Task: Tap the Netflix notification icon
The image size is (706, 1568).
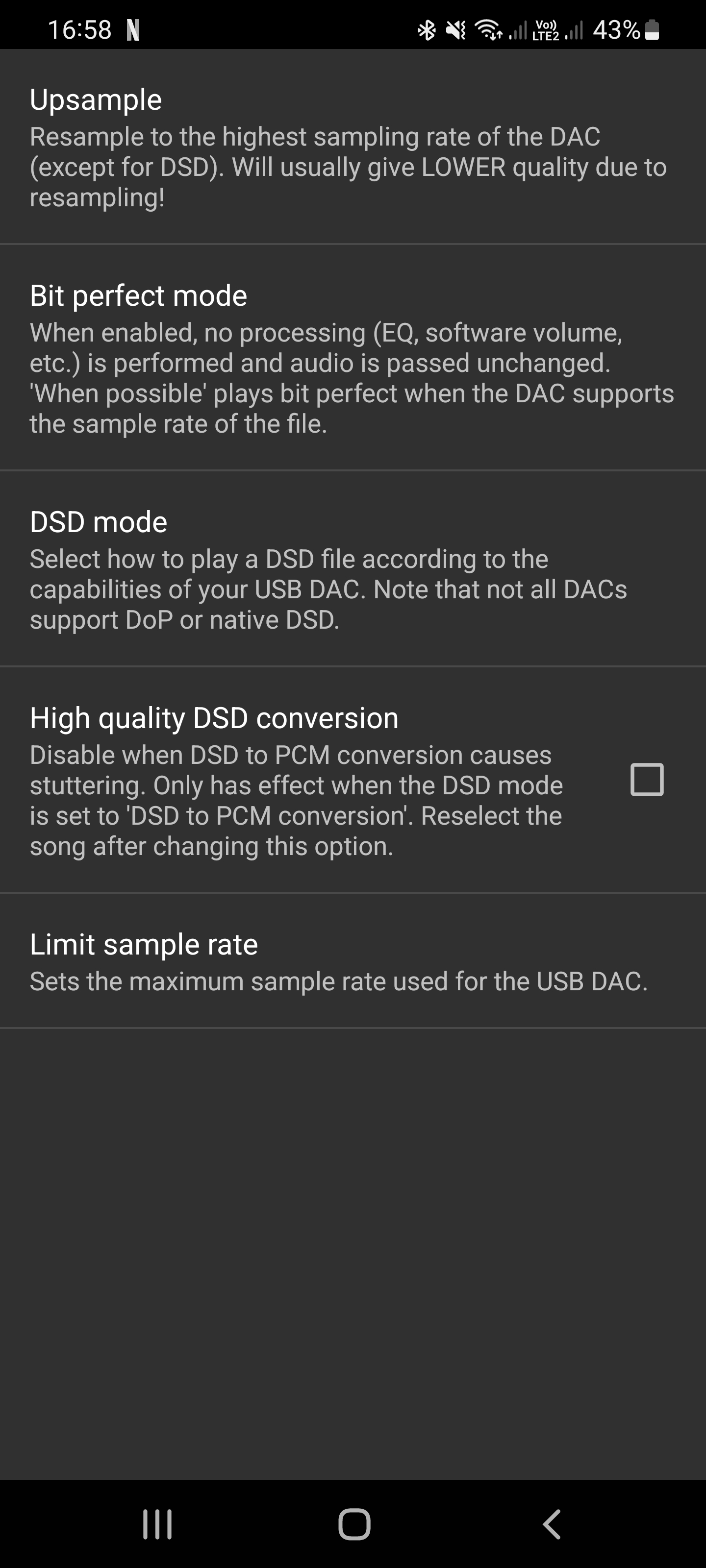Action: (133, 30)
